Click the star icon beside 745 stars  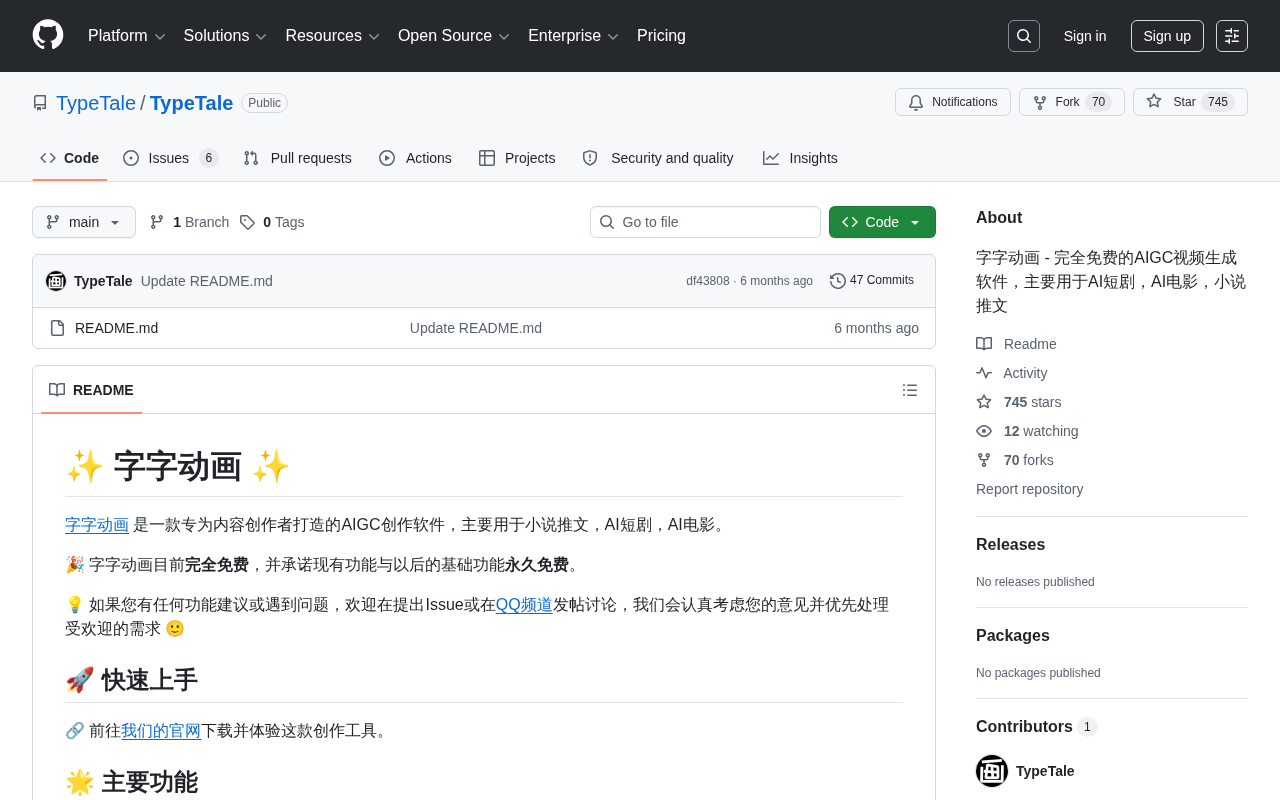point(984,402)
